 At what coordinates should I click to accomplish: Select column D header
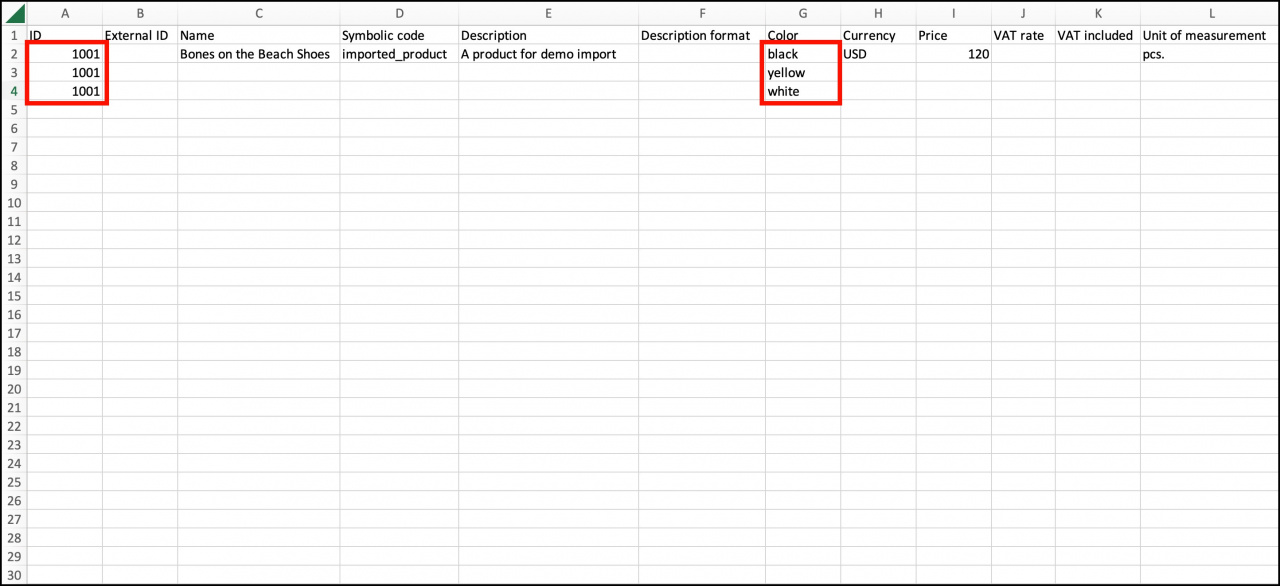tap(399, 14)
